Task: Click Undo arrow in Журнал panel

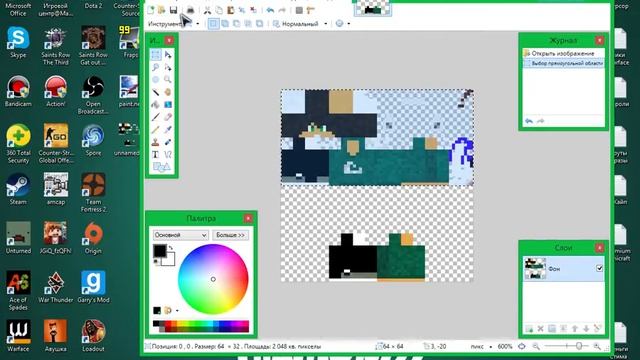Action: (x=529, y=121)
